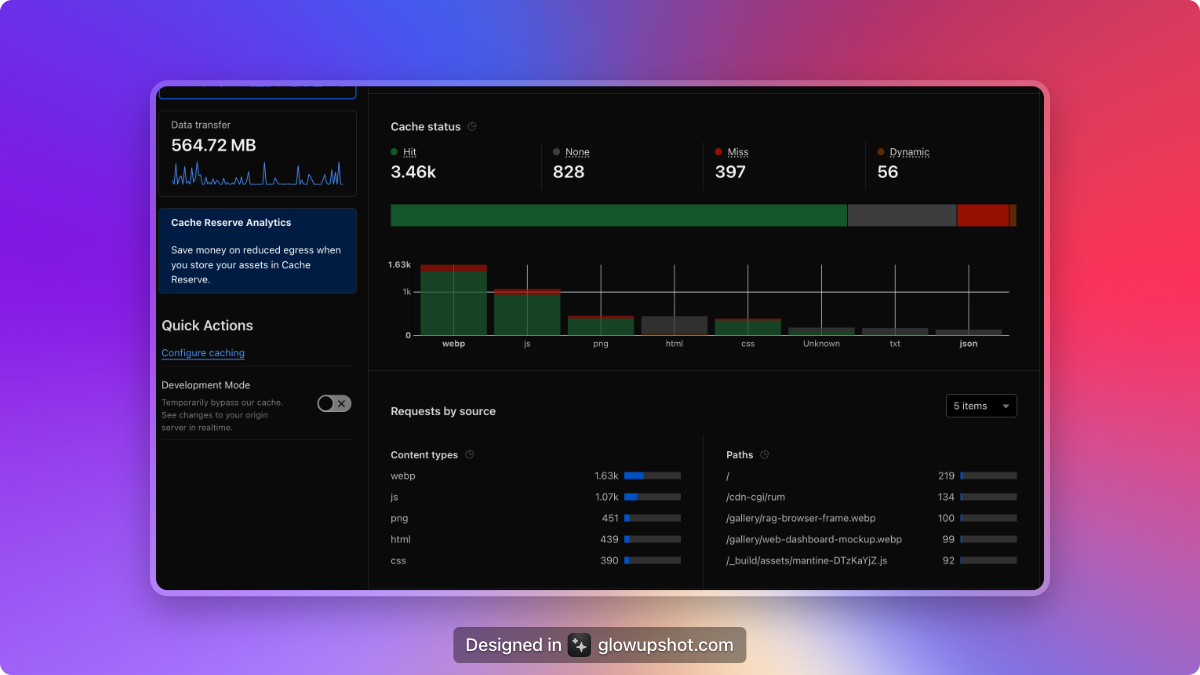
Task: Click the gray None status dot
Action: coord(557,152)
